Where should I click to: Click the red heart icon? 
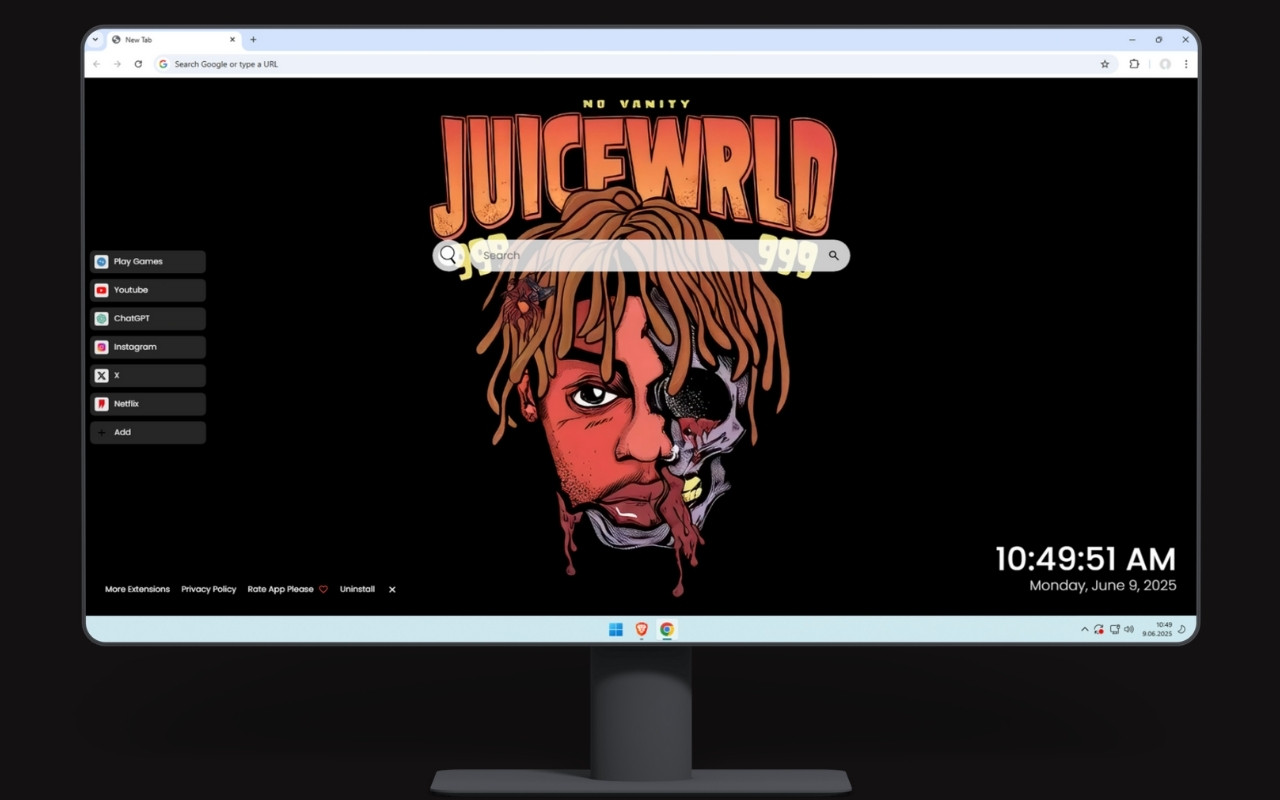(323, 590)
